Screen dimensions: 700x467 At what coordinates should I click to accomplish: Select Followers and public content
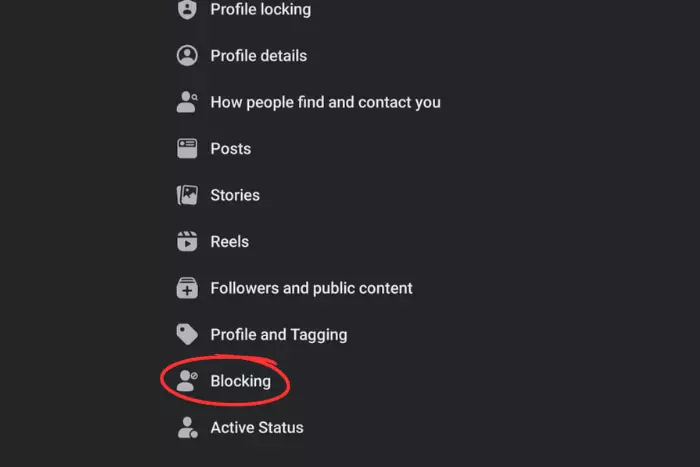(311, 288)
